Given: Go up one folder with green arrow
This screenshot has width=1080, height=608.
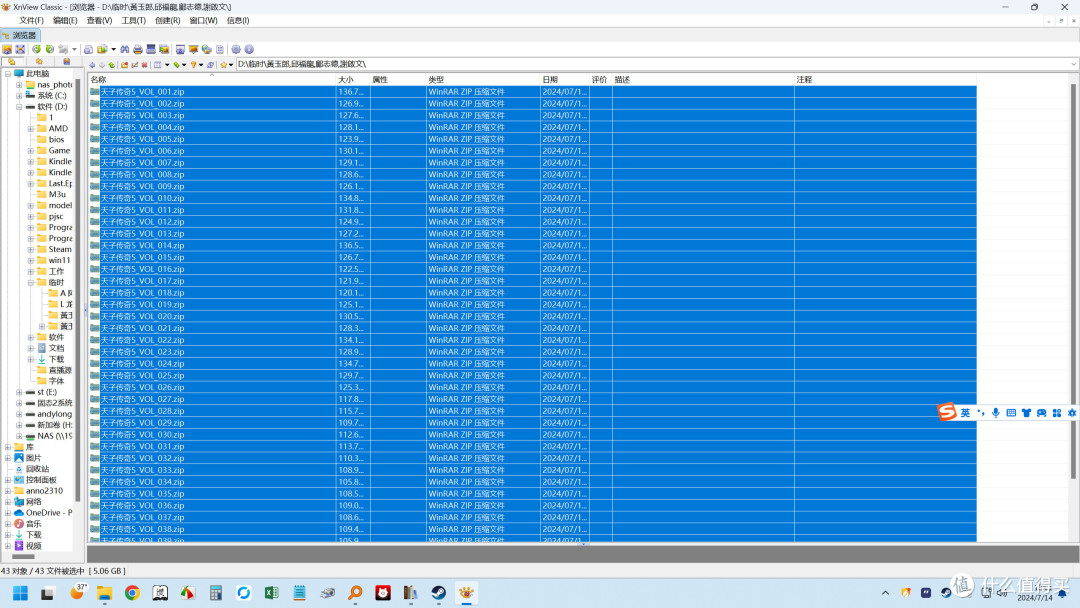Looking at the screenshot, I should point(112,65).
